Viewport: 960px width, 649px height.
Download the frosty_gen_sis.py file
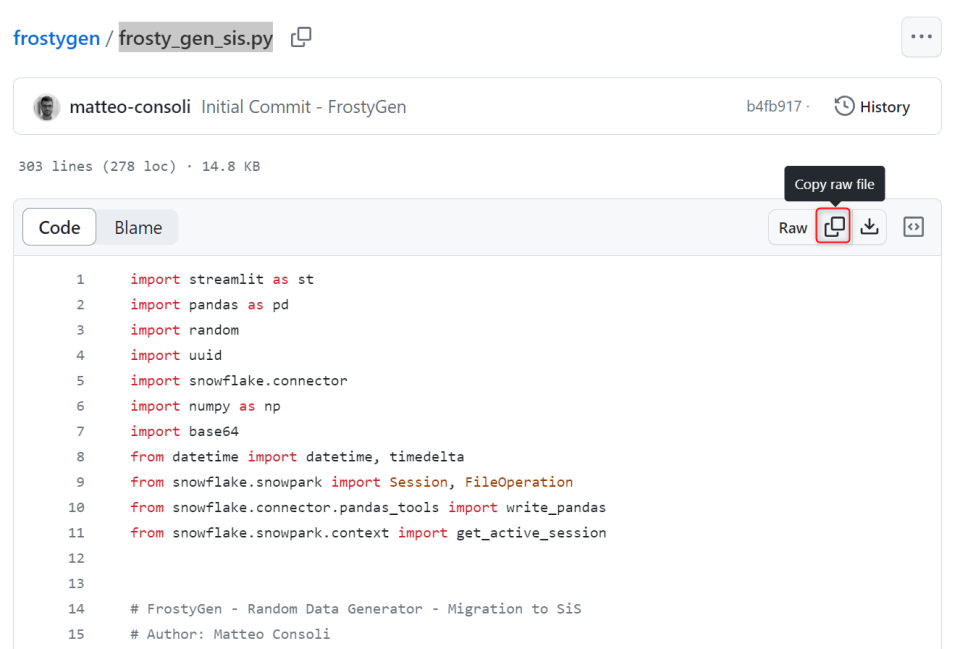coord(869,227)
